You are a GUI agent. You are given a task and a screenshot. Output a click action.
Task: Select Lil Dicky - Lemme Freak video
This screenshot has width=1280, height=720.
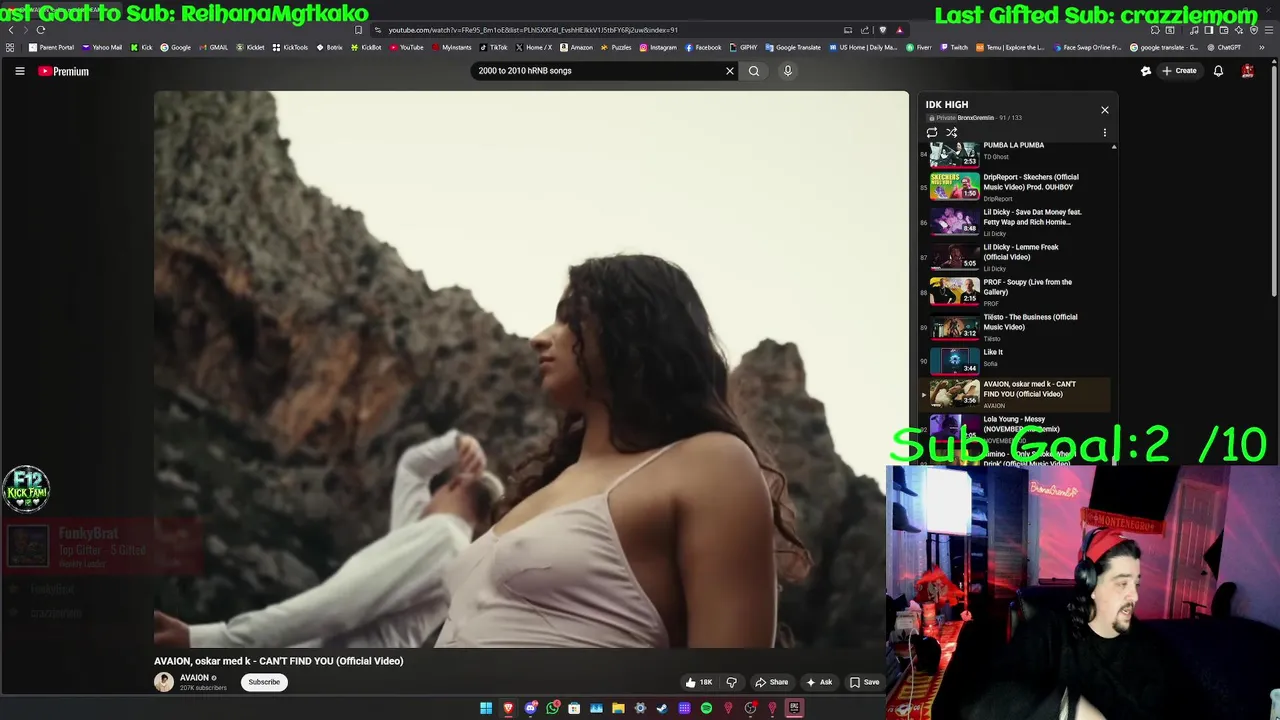[x=1015, y=257]
